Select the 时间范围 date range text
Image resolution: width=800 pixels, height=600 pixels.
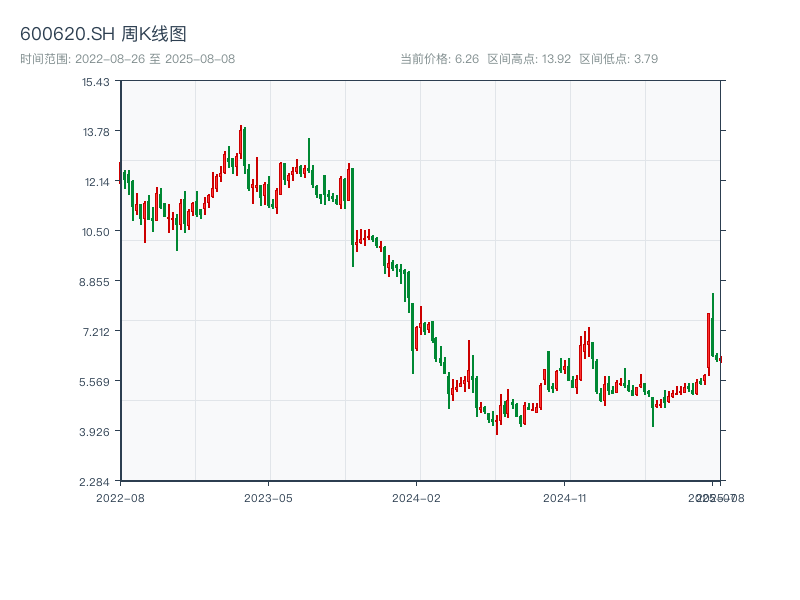click(x=128, y=59)
